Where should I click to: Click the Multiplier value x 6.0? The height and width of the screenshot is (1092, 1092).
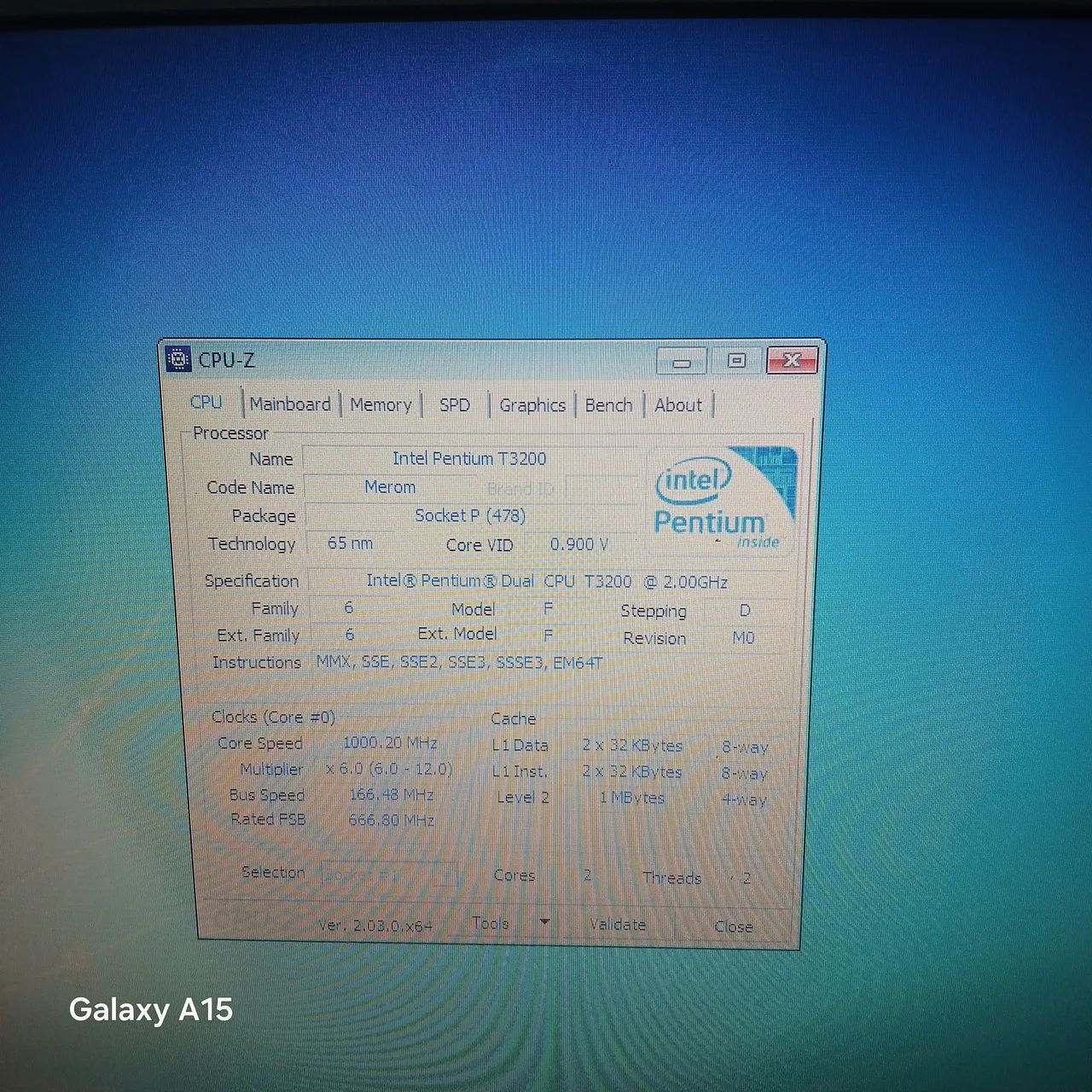pyautogui.click(x=389, y=769)
